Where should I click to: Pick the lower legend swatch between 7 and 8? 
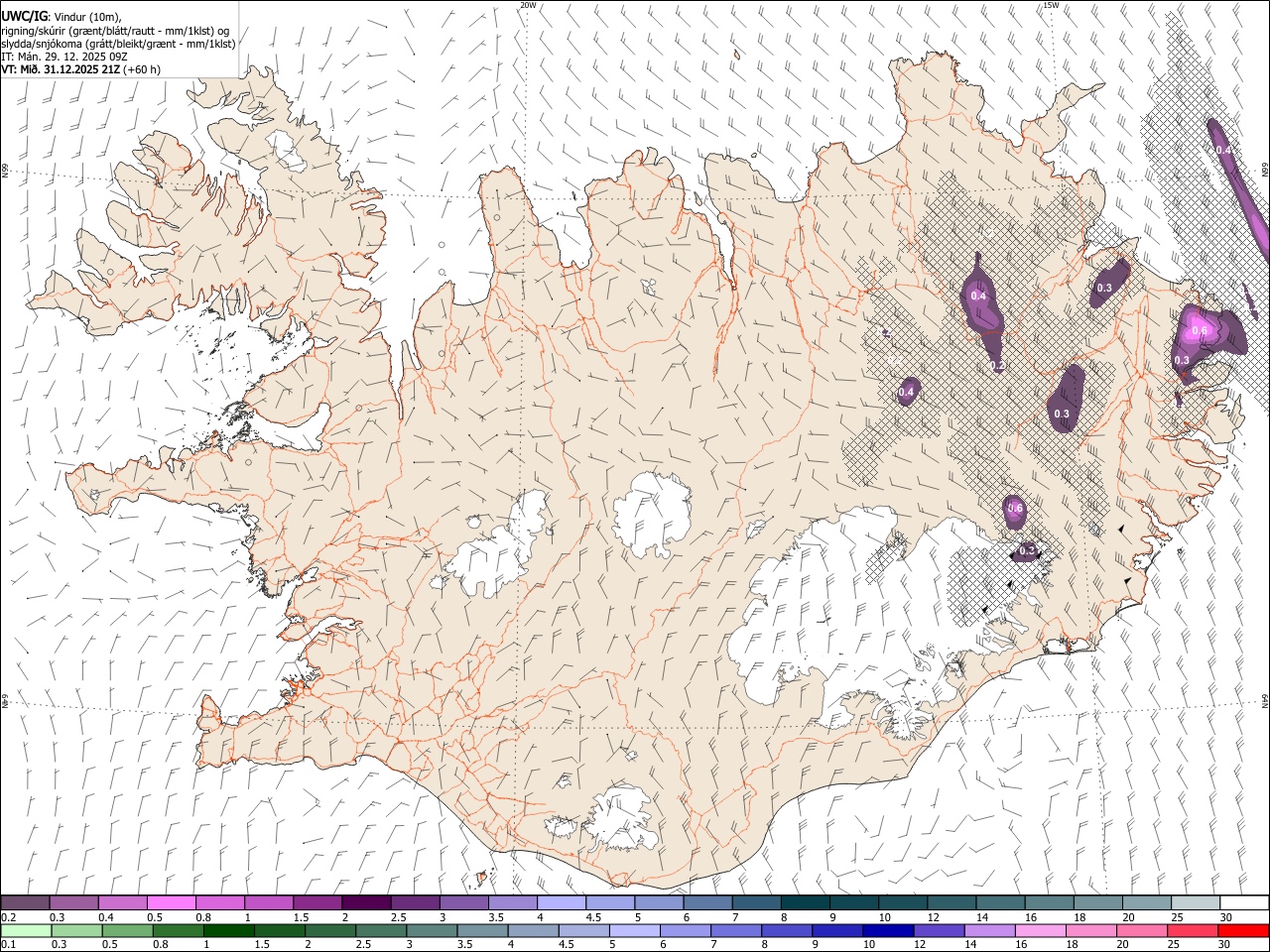(735, 930)
